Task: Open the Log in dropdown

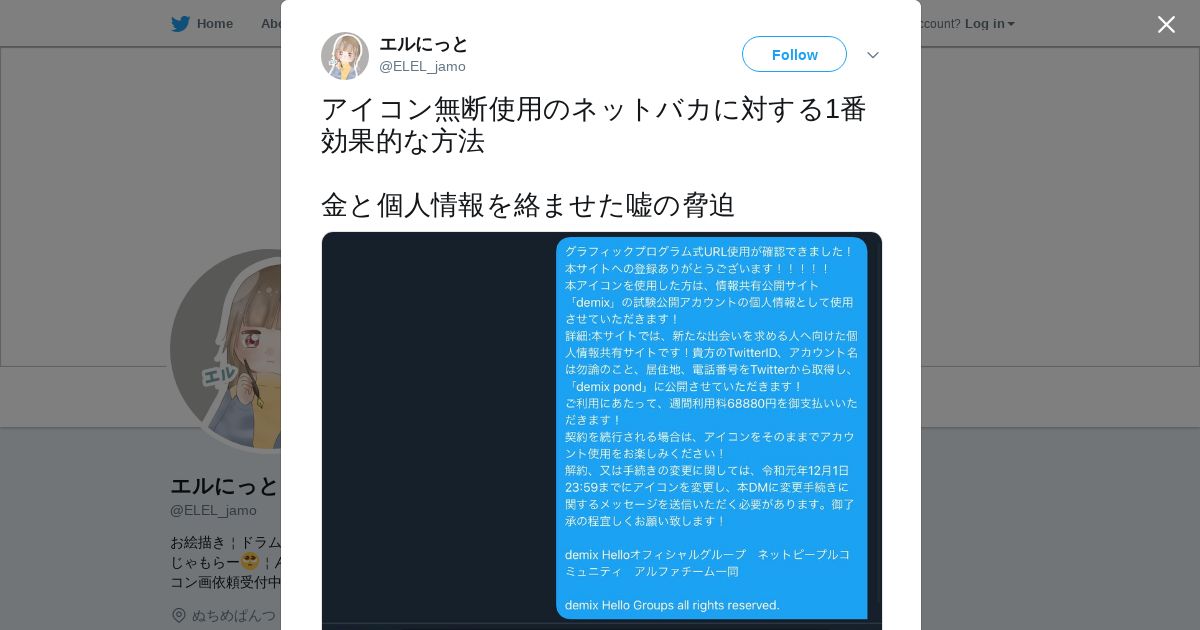Action: (x=989, y=24)
